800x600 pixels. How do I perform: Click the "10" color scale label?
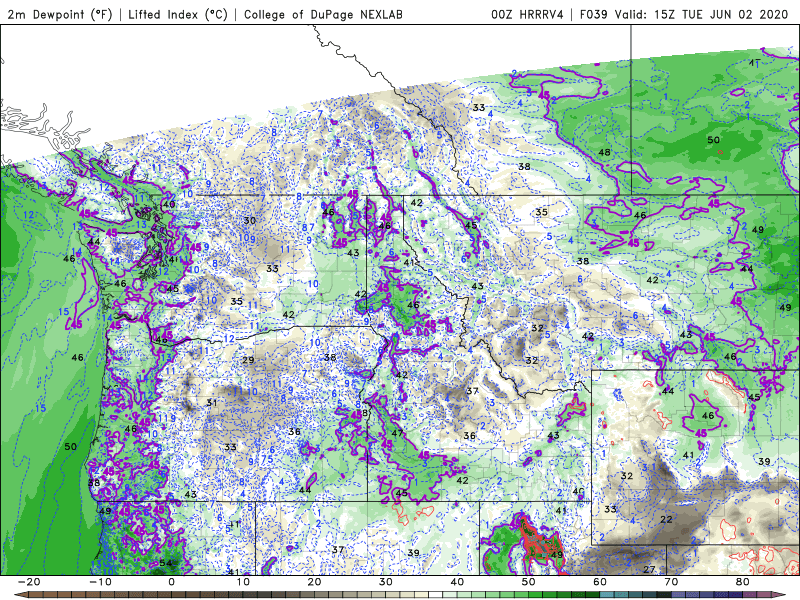tap(243, 582)
